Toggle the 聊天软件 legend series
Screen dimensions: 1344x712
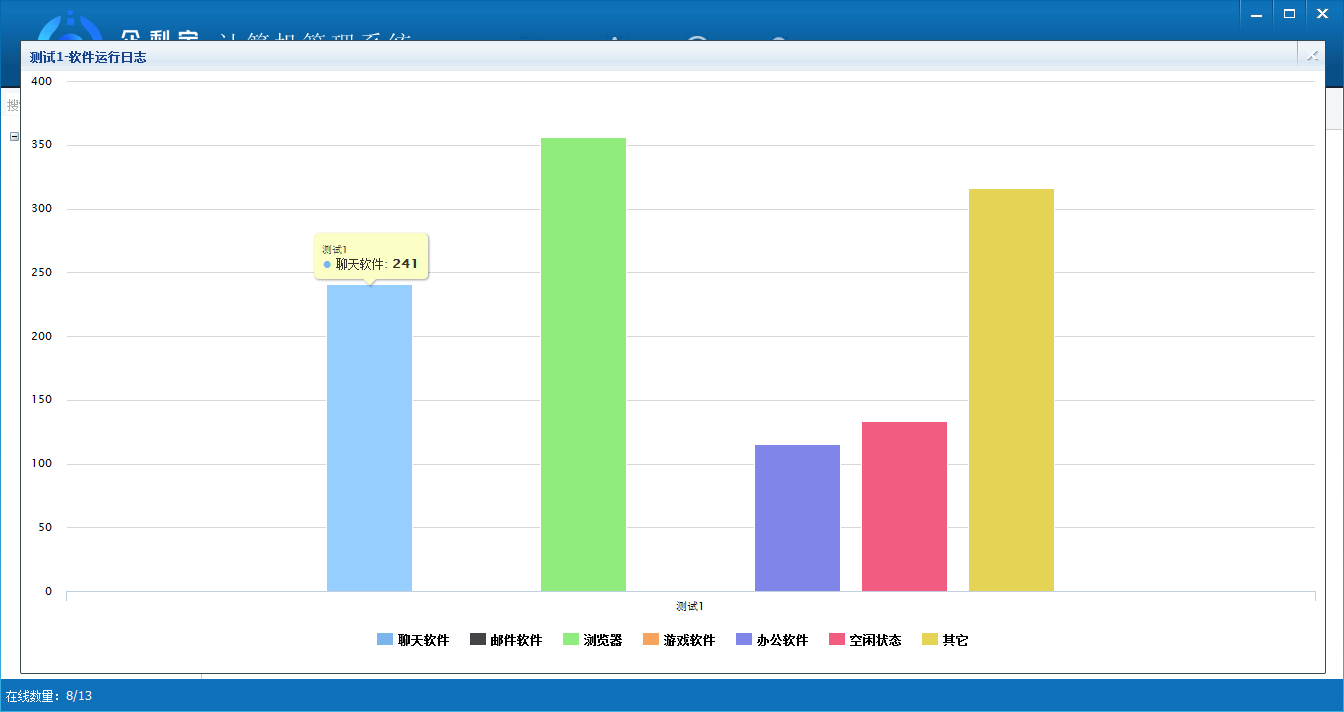pos(413,640)
